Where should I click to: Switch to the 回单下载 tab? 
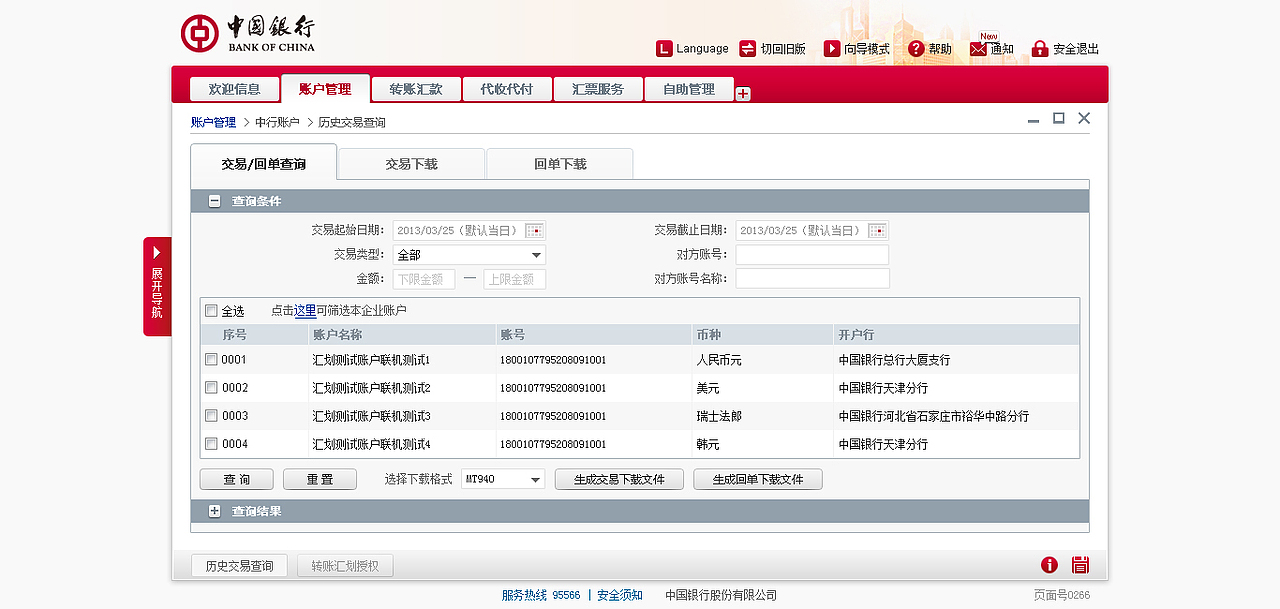pyautogui.click(x=559, y=163)
